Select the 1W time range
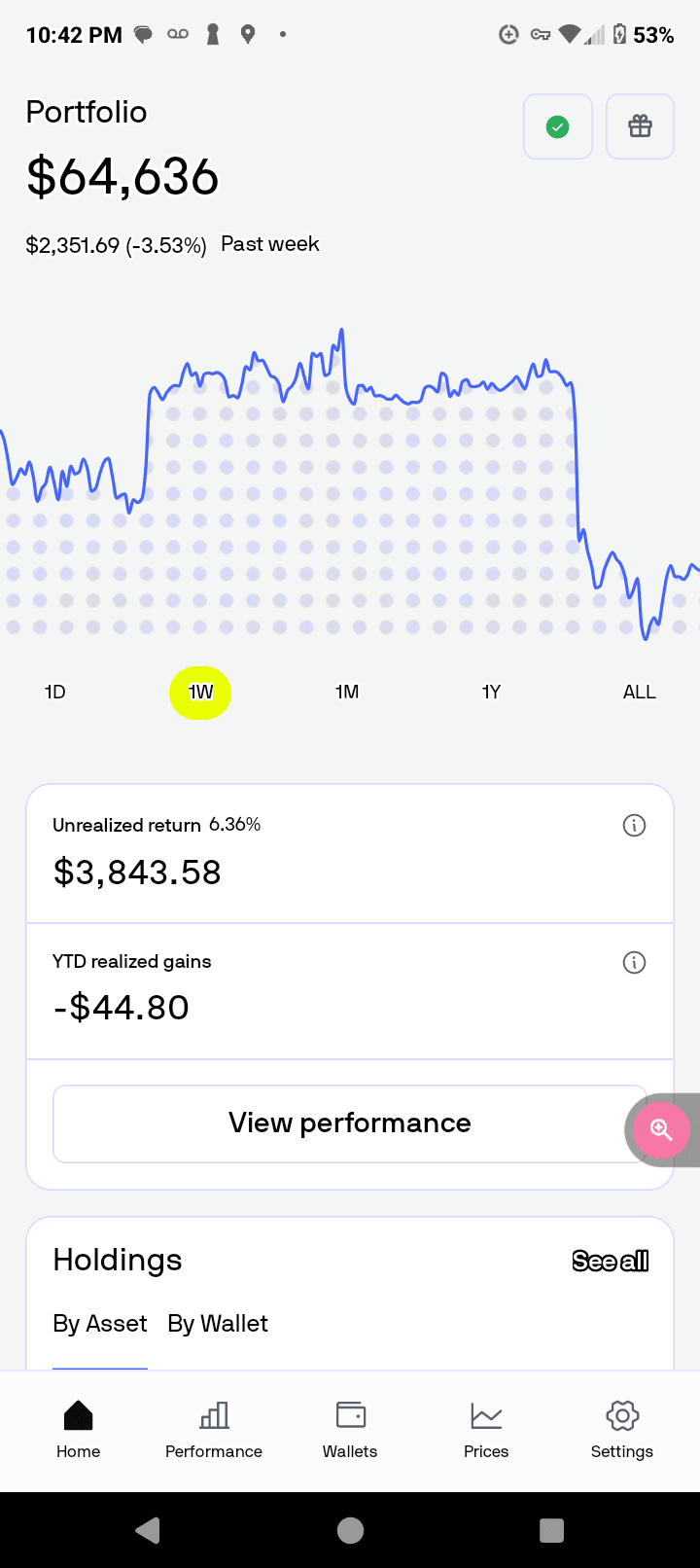This screenshot has height=1568, width=700. click(200, 693)
